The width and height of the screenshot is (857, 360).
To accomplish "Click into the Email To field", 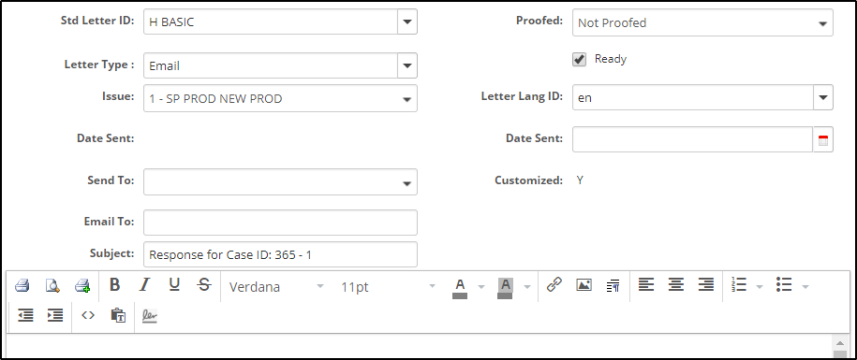I will (x=280, y=222).
